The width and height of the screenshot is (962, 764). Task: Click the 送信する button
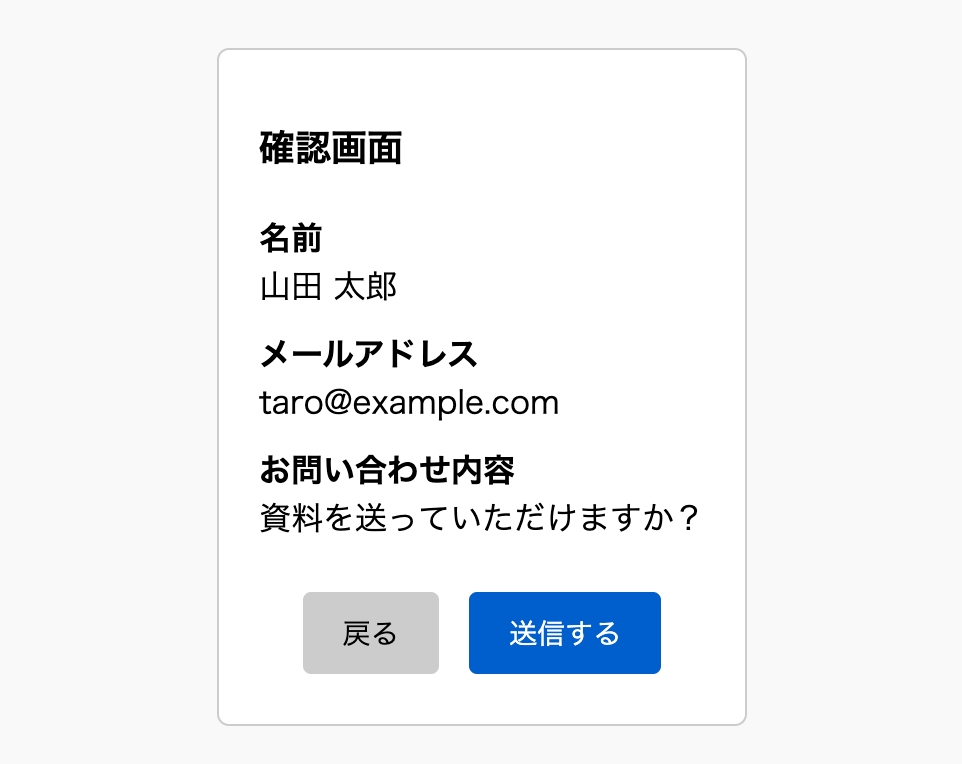(564, 633)
